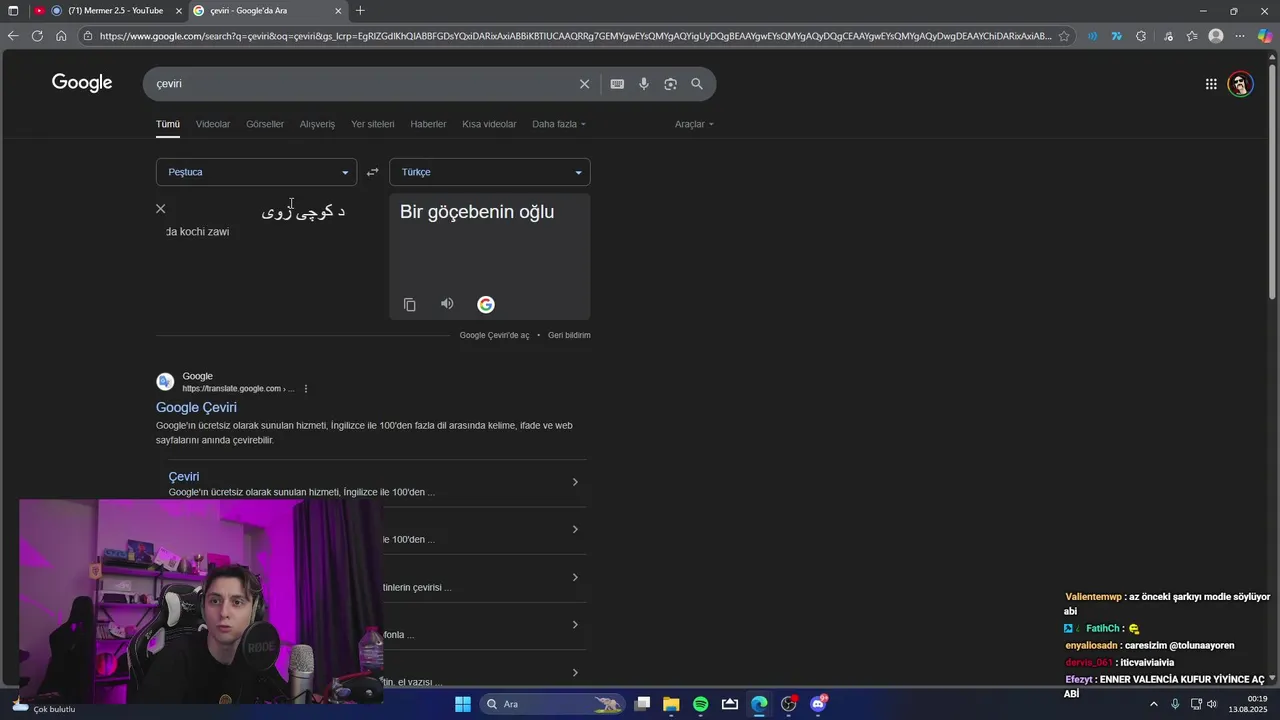Image resolution: width=1280 pixels, height=720 pixels.
Task: Clear the Pashto source text
Action: click(x=160, y=209)
